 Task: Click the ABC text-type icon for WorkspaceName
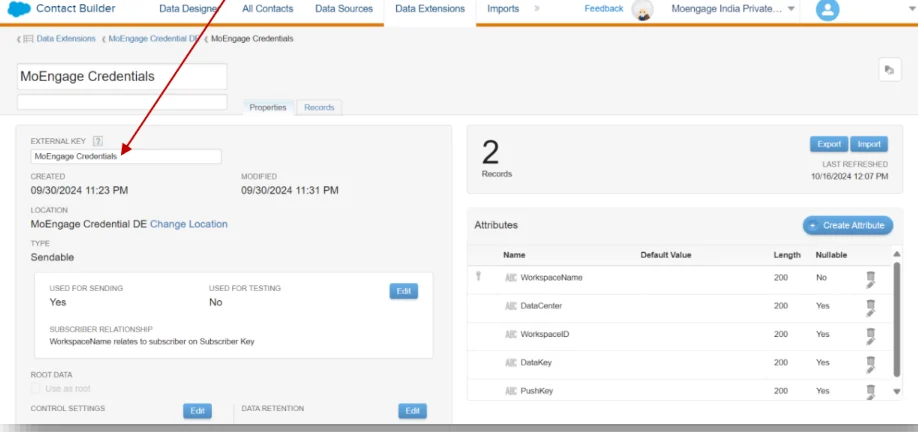click(511, 277)
